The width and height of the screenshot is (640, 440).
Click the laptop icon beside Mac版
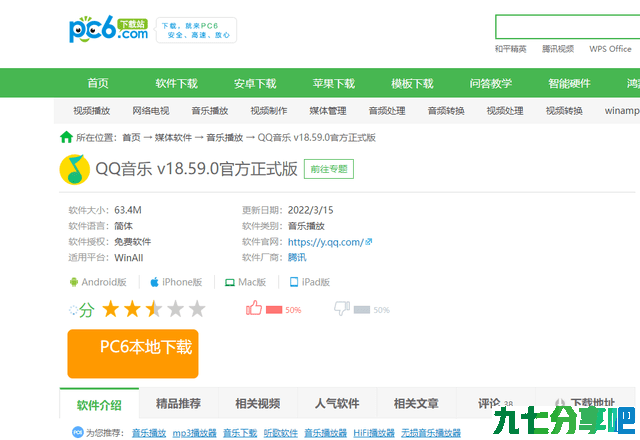coord(230,282)
